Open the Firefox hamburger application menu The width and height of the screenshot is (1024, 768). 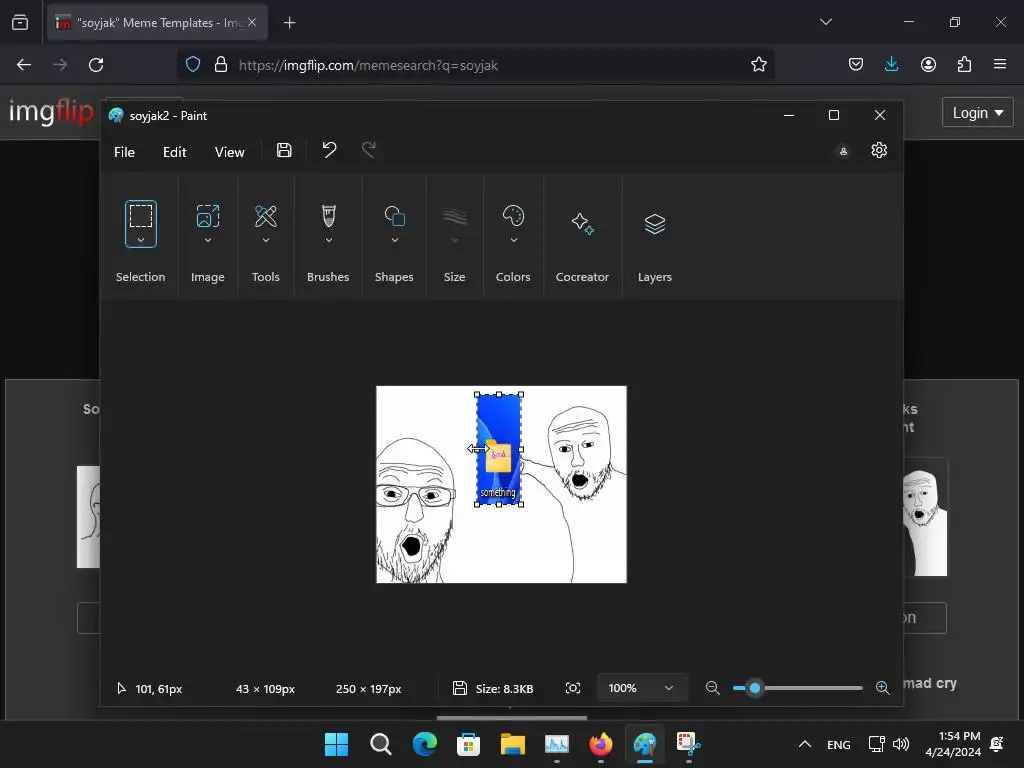1000,64
